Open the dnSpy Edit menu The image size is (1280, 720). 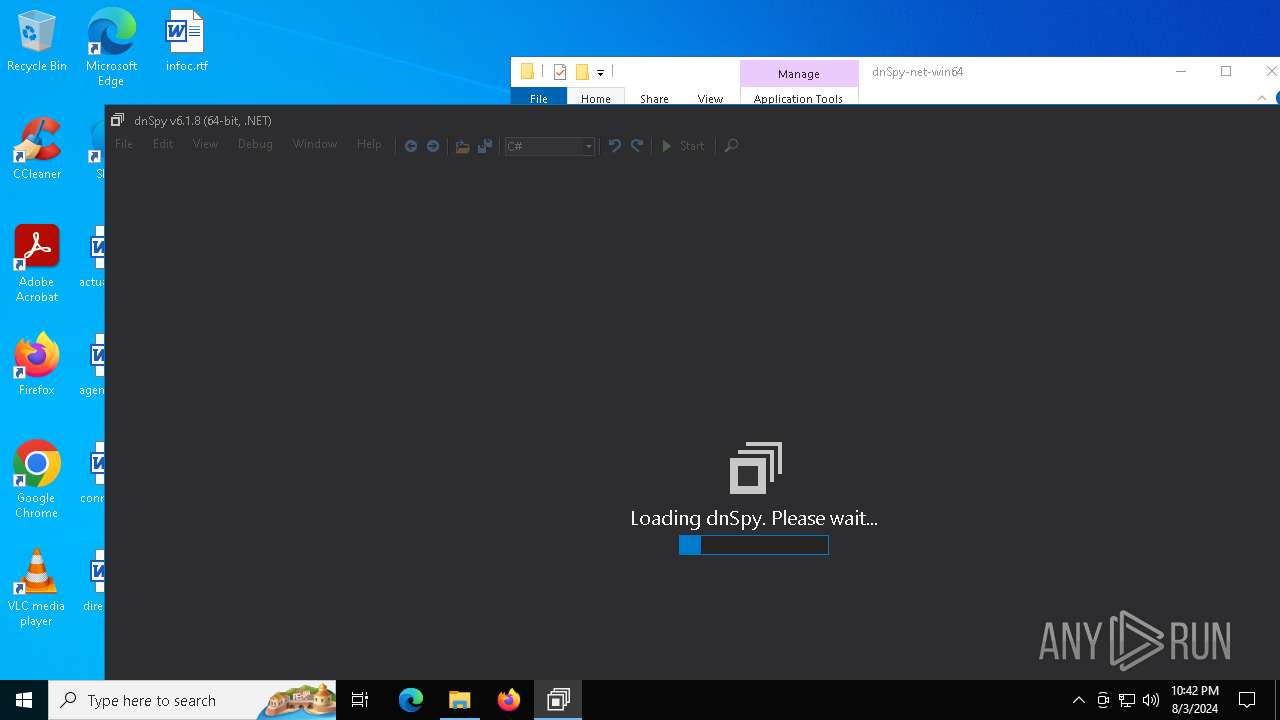pyautogui.click(x=163, y=144)
